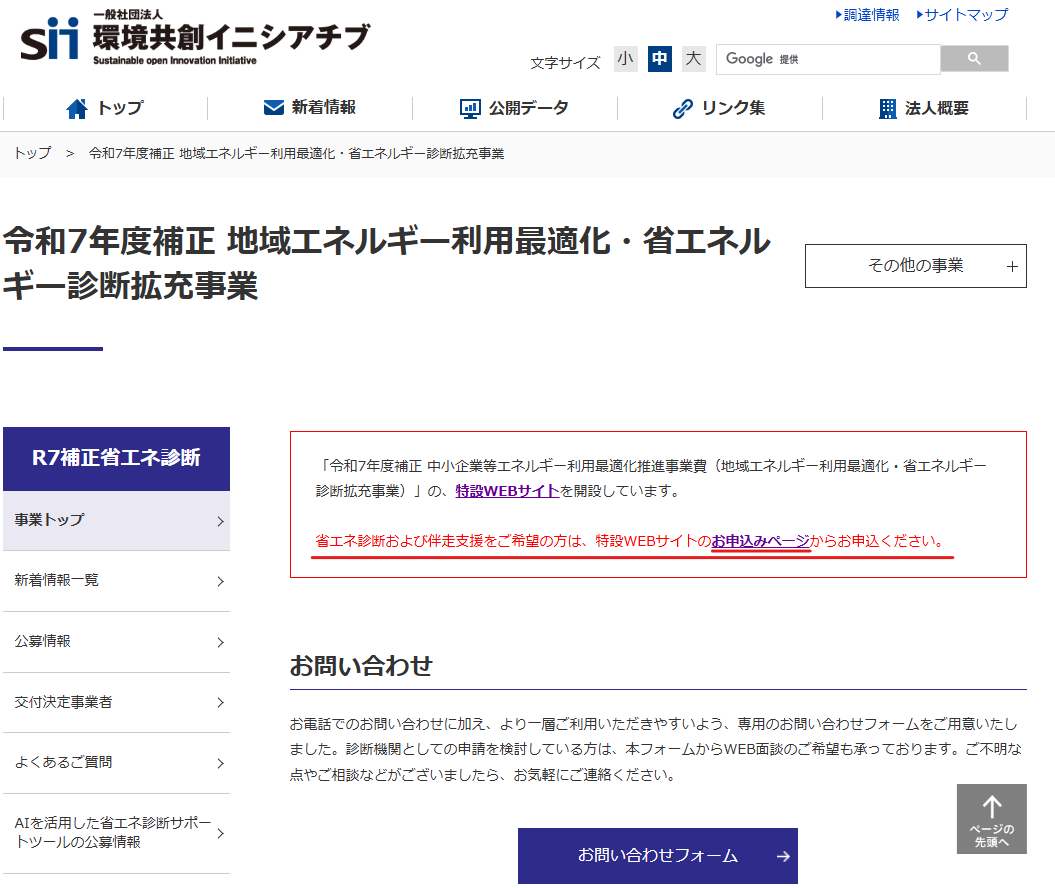Open the 公開データ navigation item
Screen dimensions: 1055x888
pyautogui.click(x=515, y=108)
